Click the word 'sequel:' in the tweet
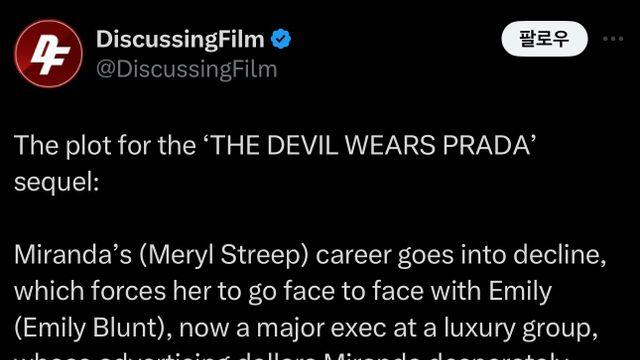640x360 pixels. (x=57, y=182)
